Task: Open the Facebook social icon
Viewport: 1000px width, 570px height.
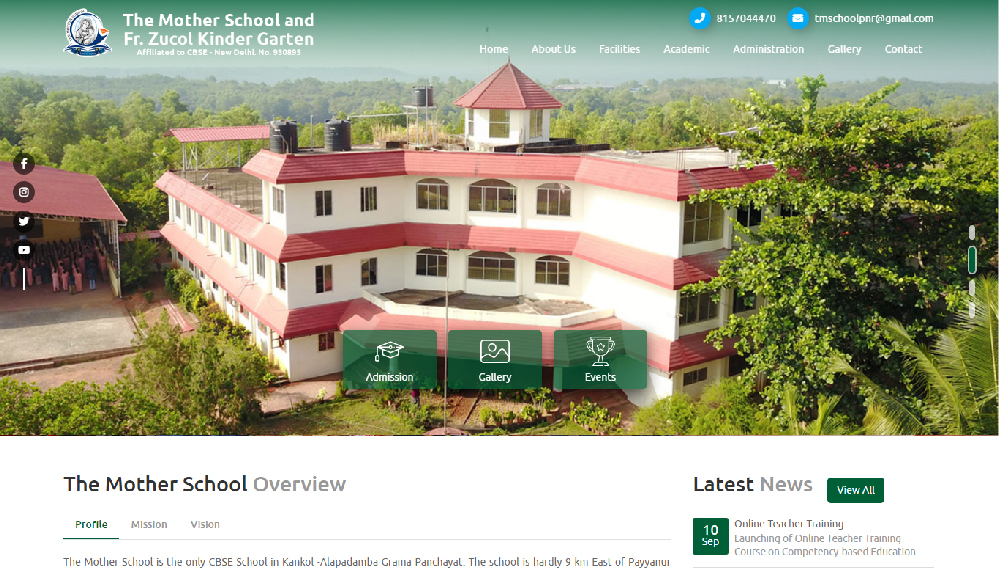Action: point(24,164)
